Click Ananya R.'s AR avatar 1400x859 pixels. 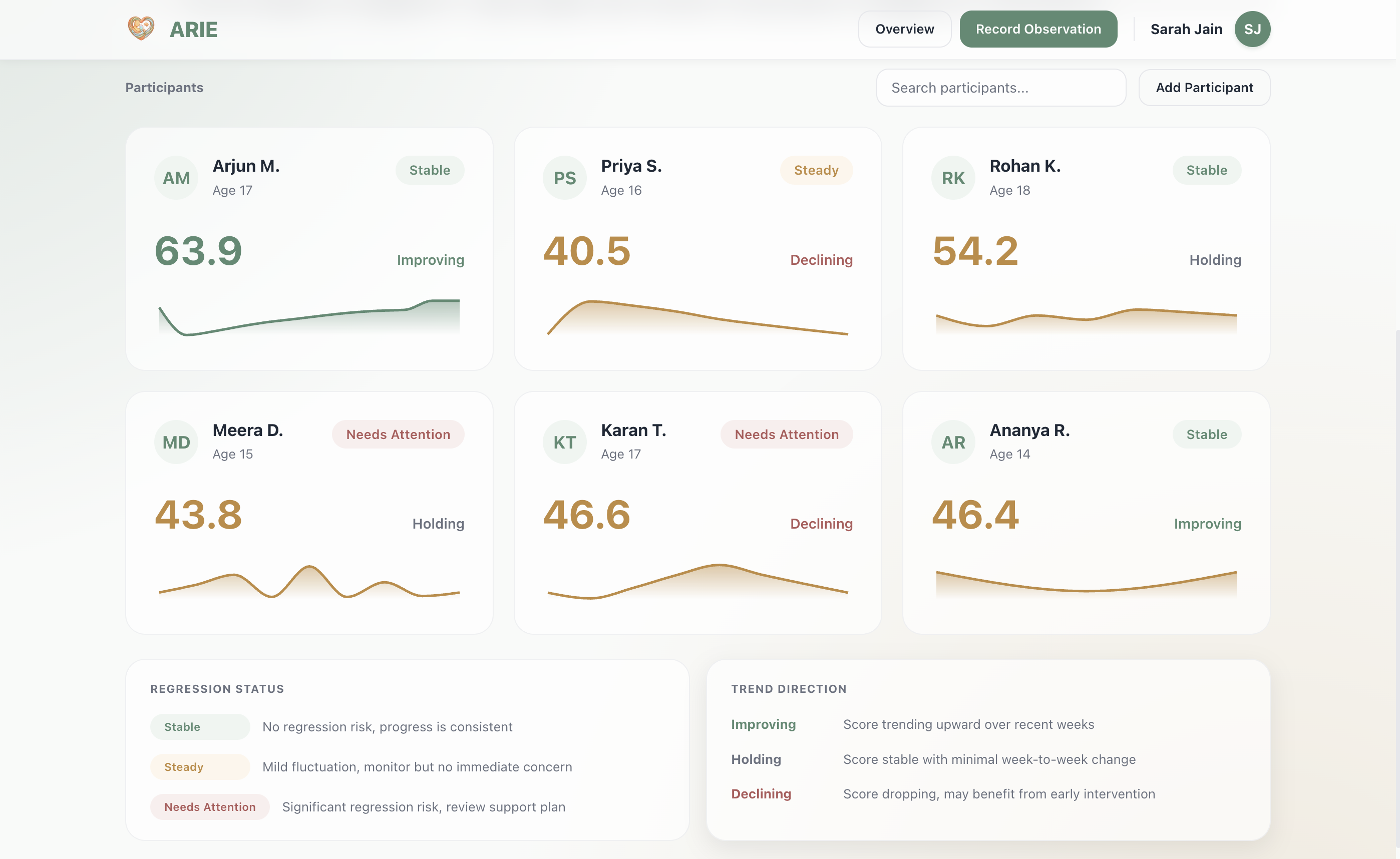[x=953, y=442]
